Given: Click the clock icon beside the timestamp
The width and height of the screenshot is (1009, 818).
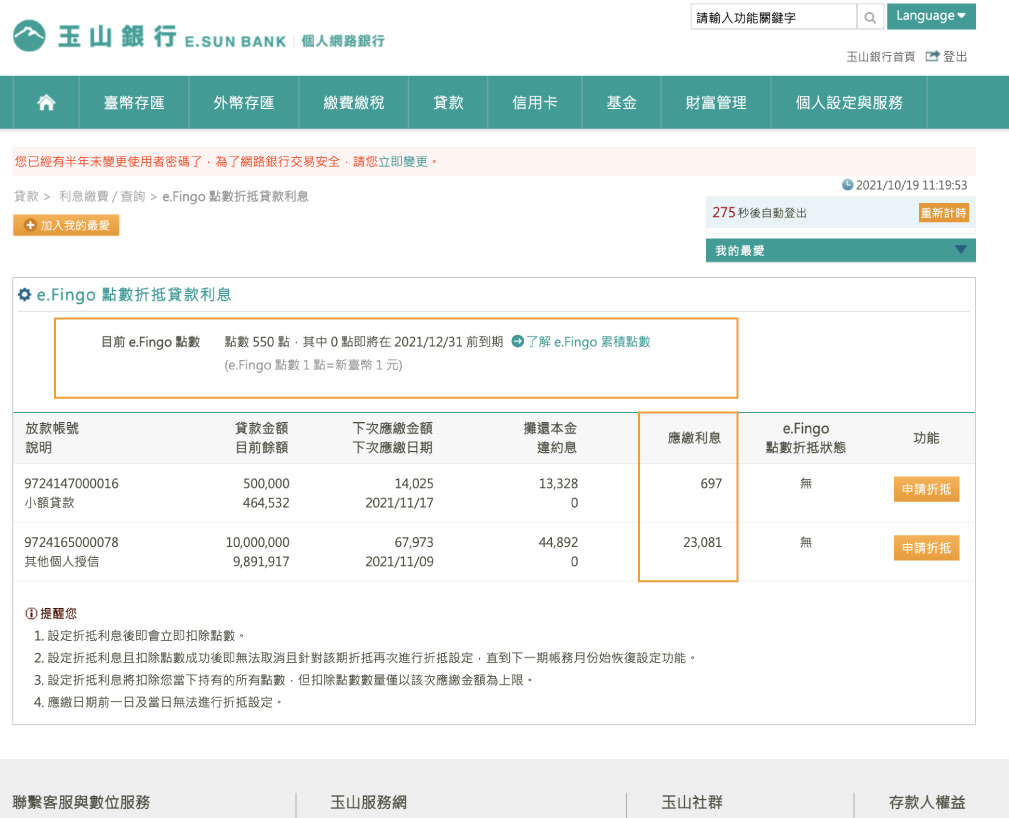Looking at the screenshot, I should [847, 185].
